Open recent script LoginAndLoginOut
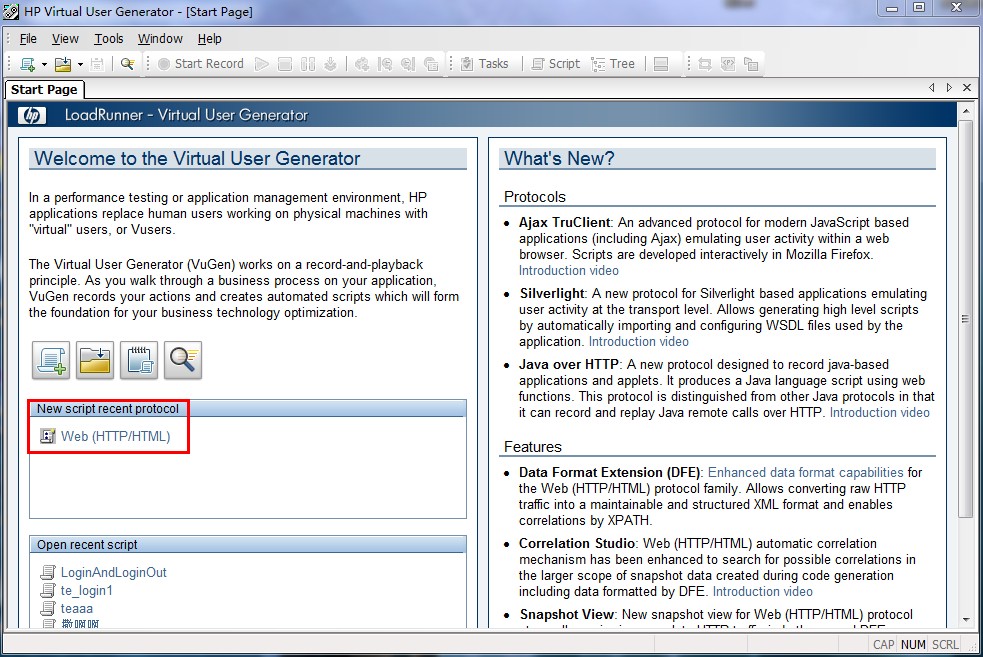 113,572
